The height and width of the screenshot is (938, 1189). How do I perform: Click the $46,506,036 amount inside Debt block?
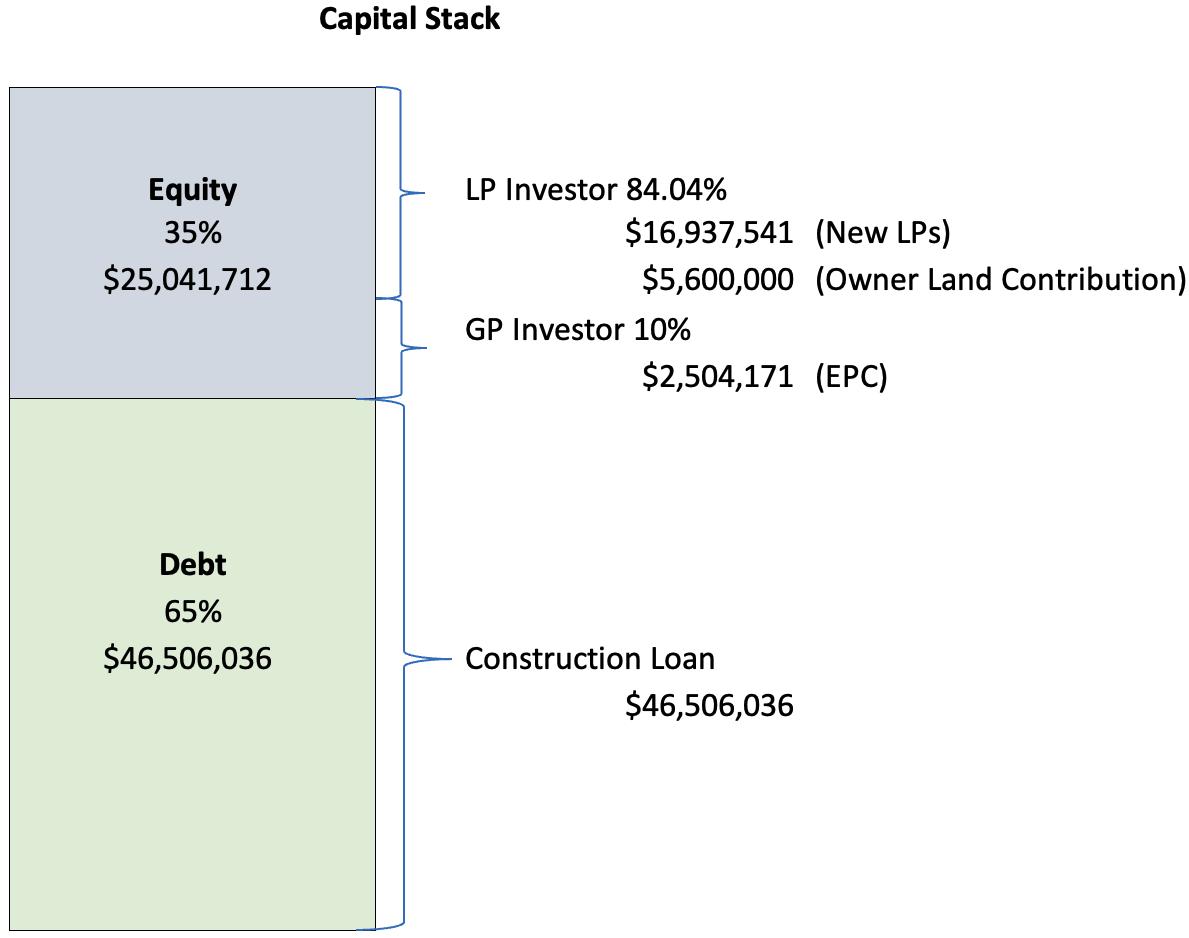187,659
